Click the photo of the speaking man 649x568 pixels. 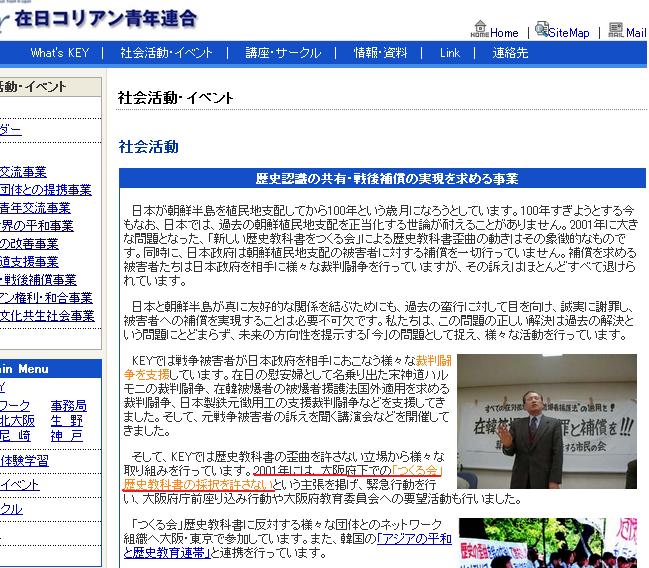coord(547,421)
